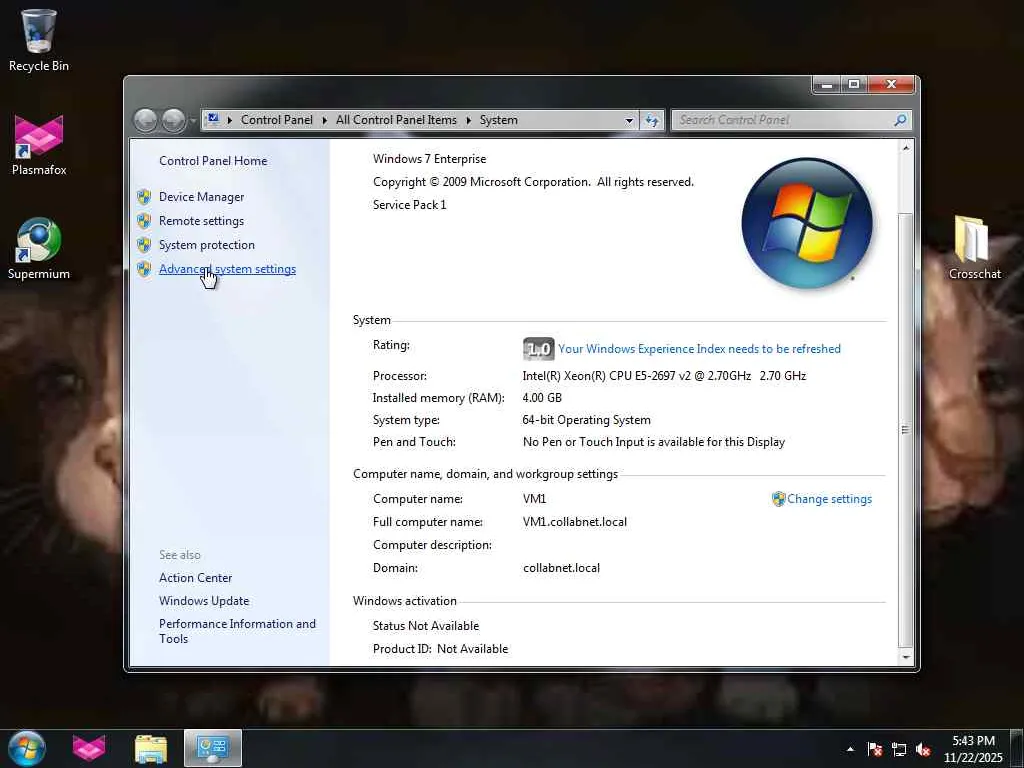
Task: Go to All Control Panel Items breadcrumb
Action: pos(396,120)
